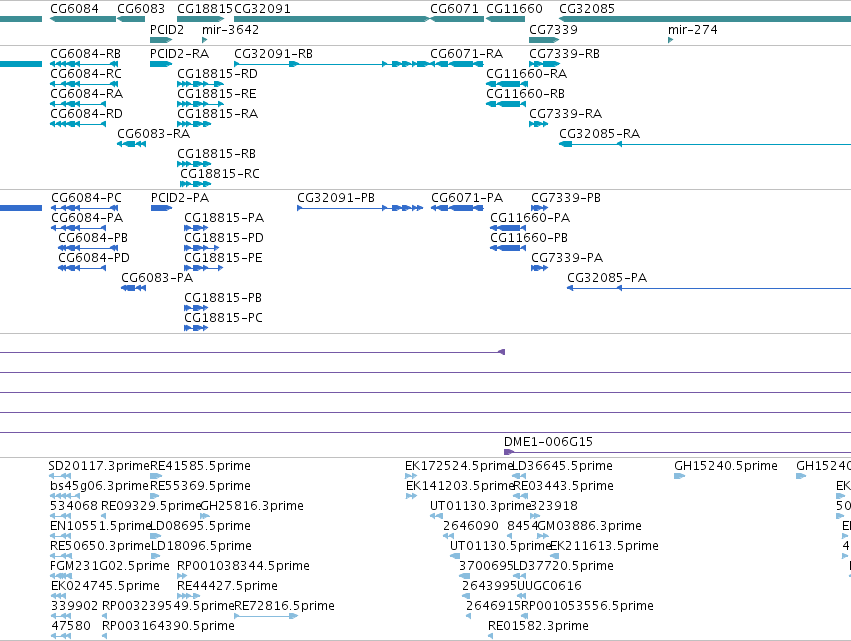Click the CG6083 gene label

pyautogui.click(x=141, y=9)
